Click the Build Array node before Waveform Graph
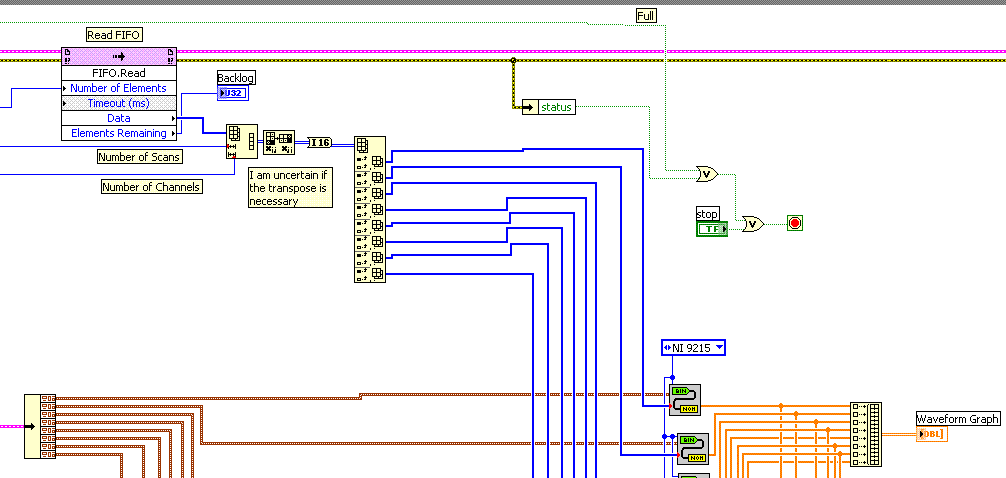 pyautogui.click(x=866, y=434)
